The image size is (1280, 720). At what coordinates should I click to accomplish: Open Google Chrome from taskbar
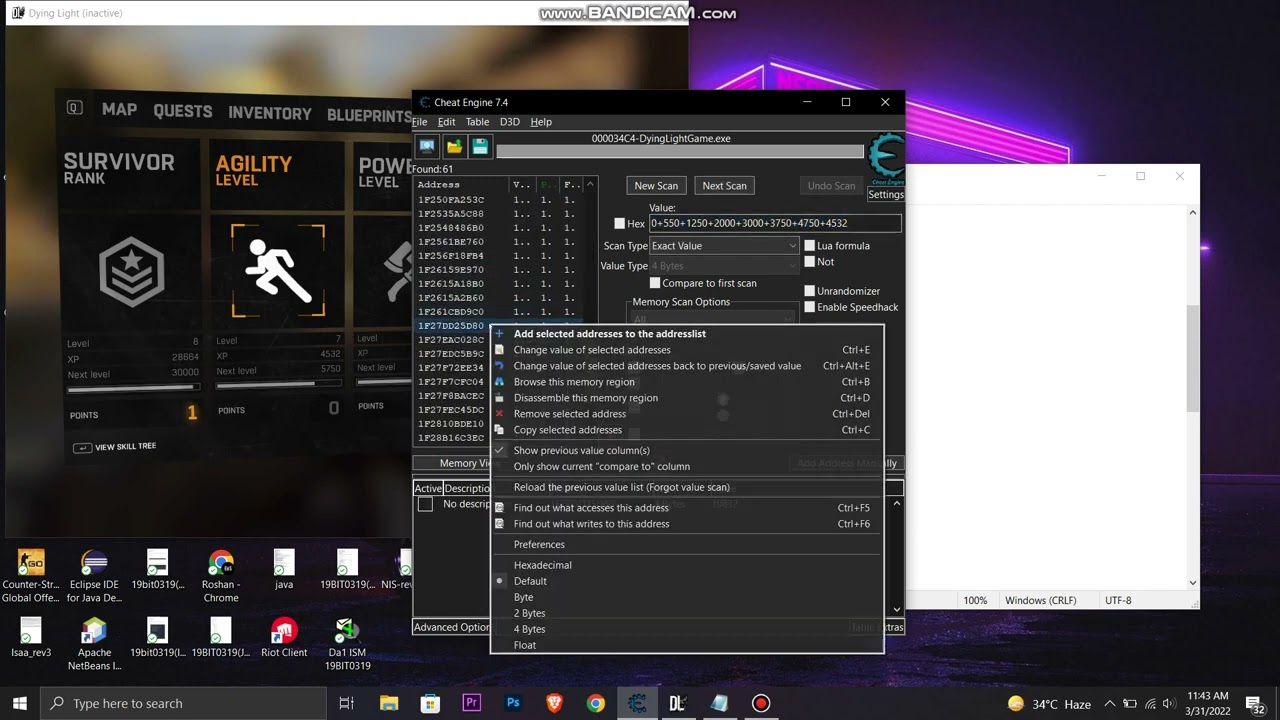pos(595,703)
